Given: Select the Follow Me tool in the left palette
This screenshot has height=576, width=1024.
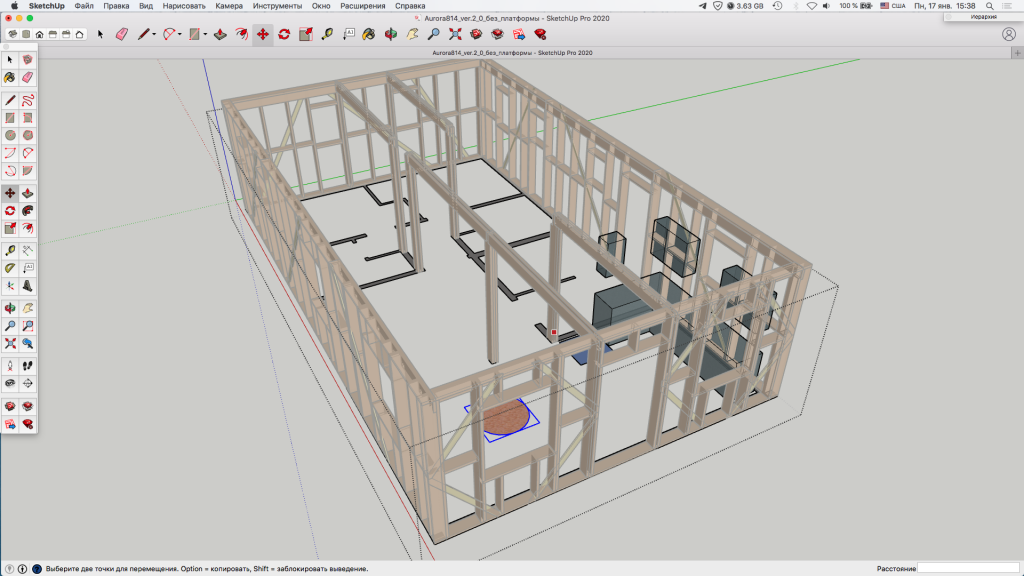Looking at the screenshot, I should click(28, 211).
